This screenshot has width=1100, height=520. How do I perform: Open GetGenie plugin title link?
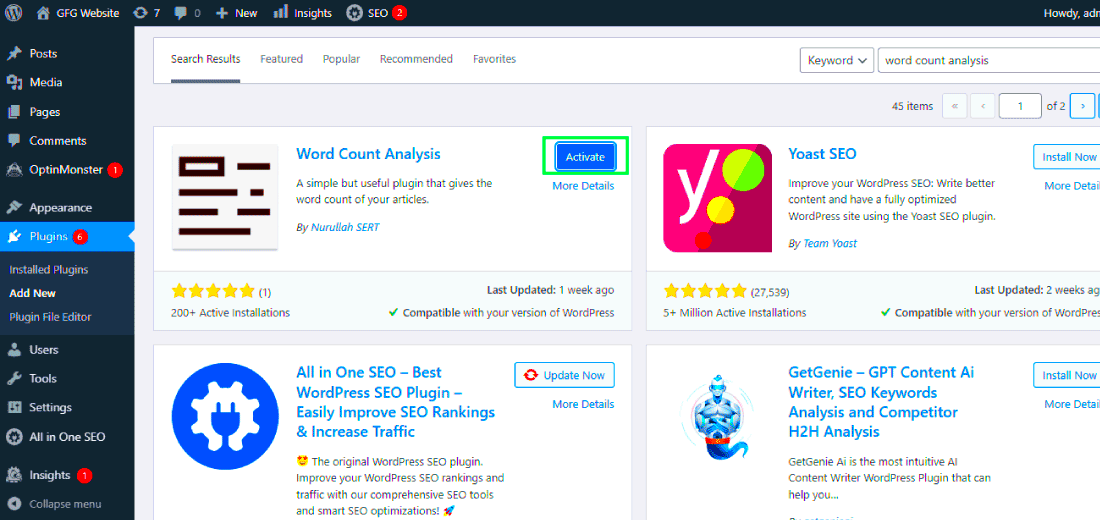[881, 402]
